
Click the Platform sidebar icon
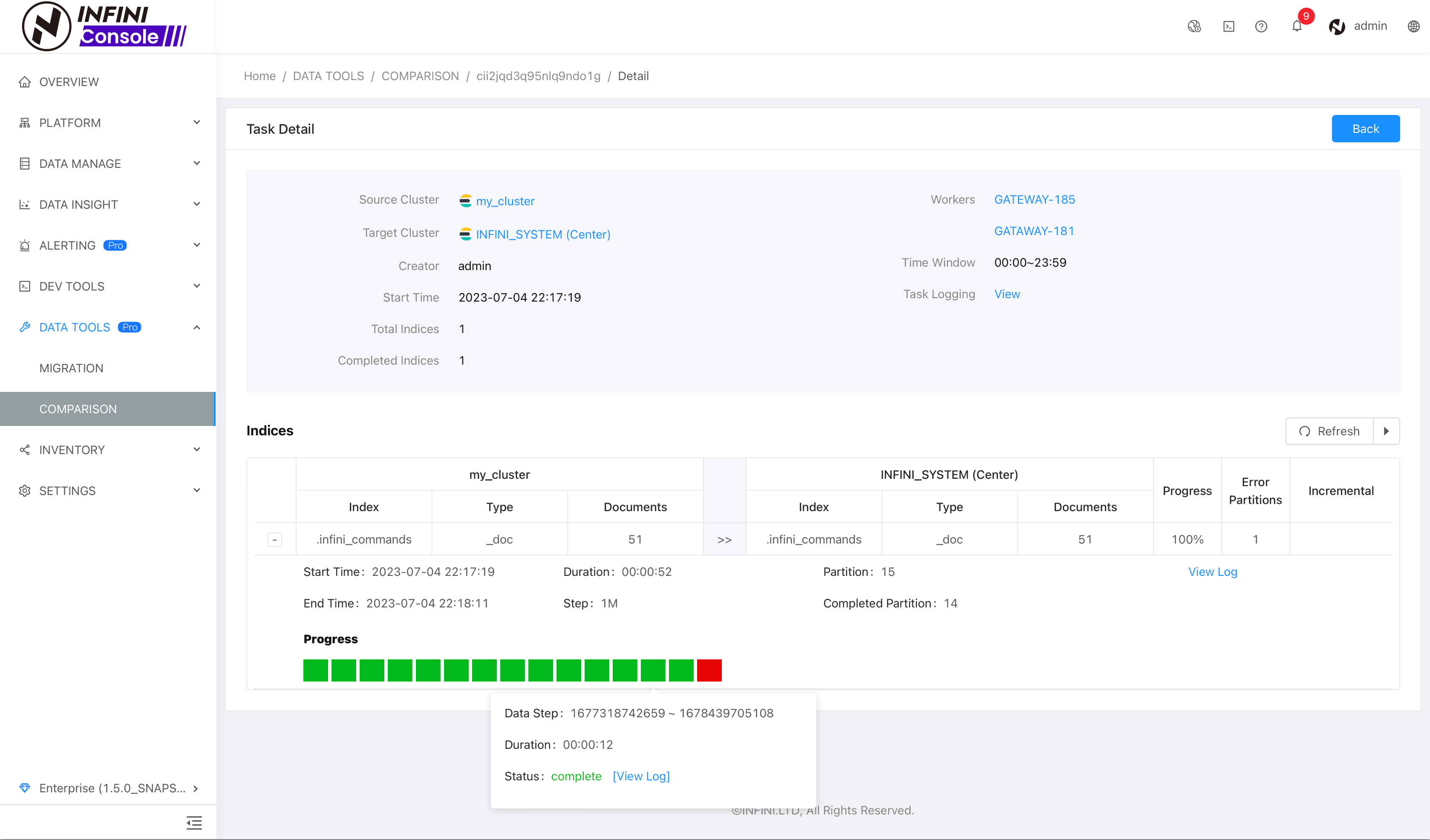[24, 123]
